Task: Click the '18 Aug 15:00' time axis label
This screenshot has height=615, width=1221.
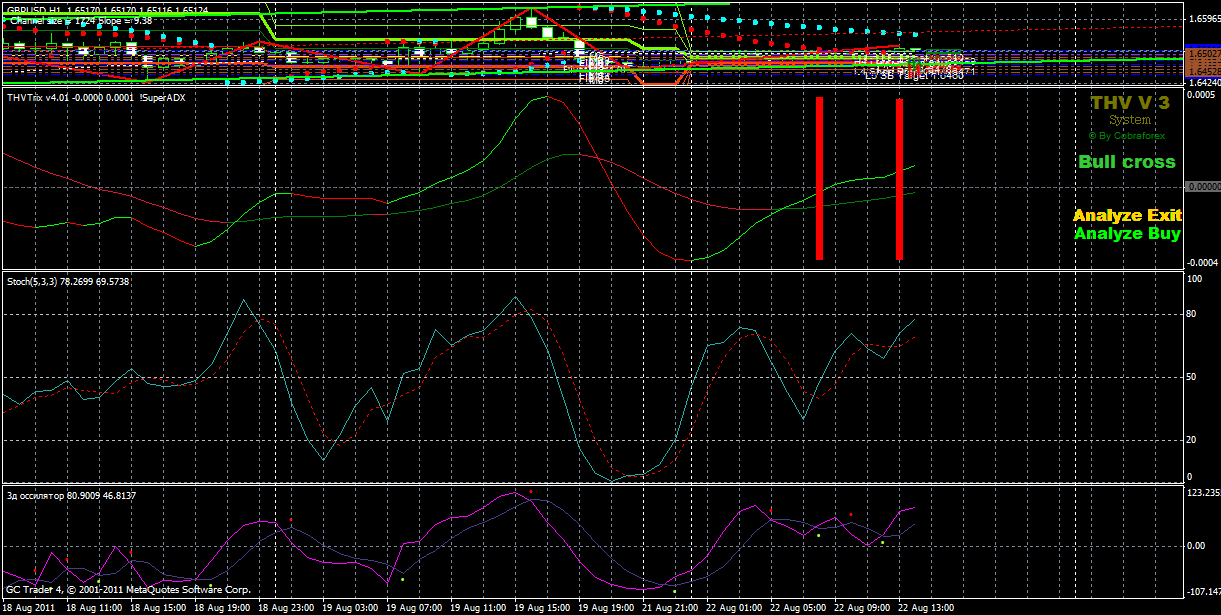Action: click(x=158, y=607)
